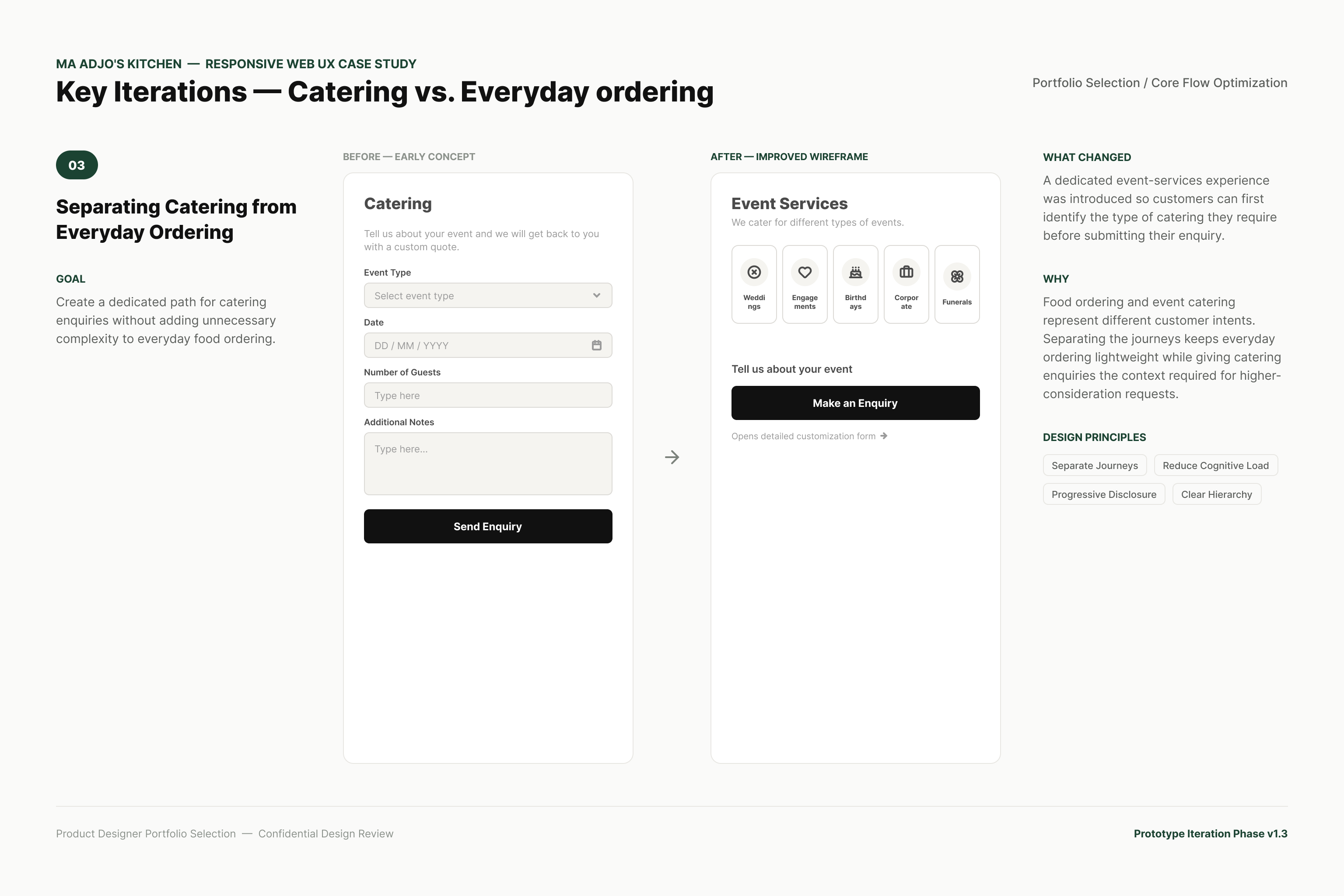Click the arrow between before and after wireframes
This screenshot has width=1344, height=896.
point(672,457)
